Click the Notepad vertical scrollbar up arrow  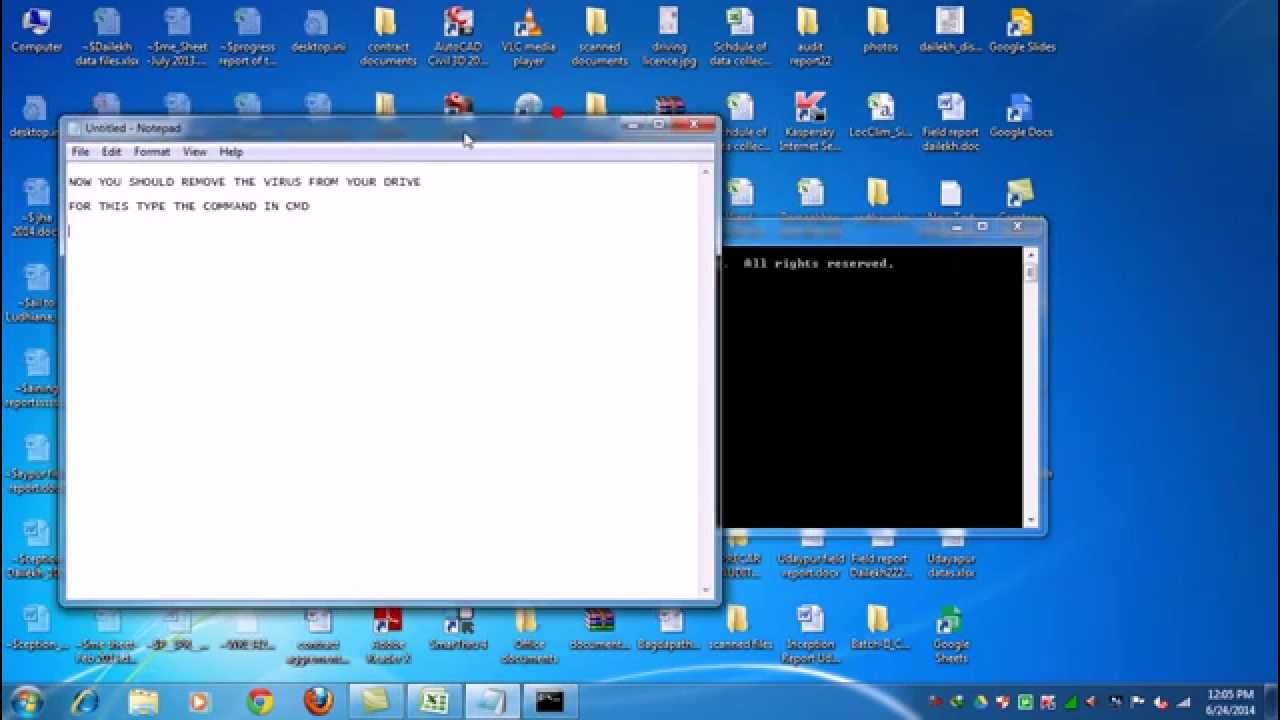point(706,171)
